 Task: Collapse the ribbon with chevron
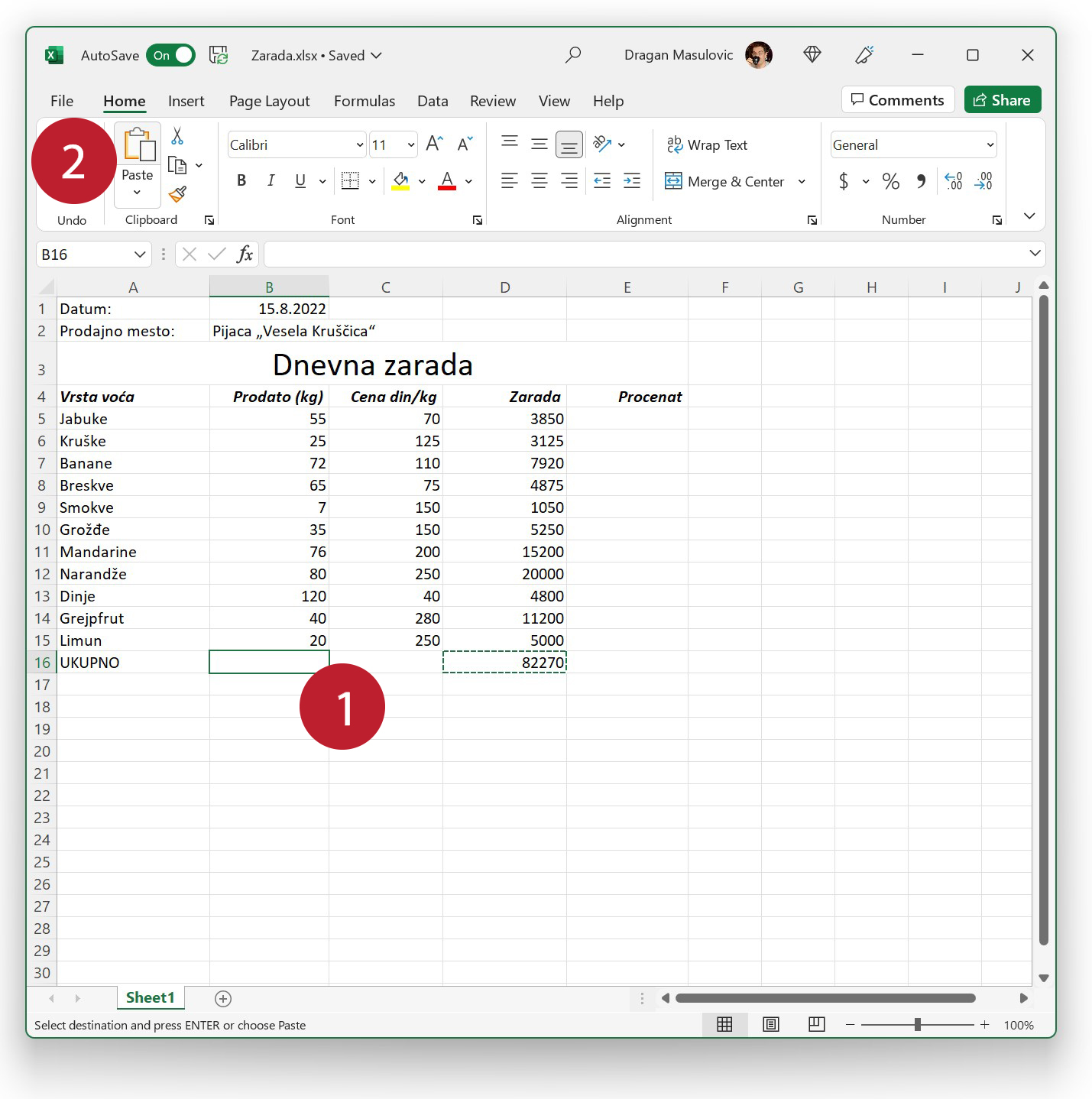point(1029,216)
